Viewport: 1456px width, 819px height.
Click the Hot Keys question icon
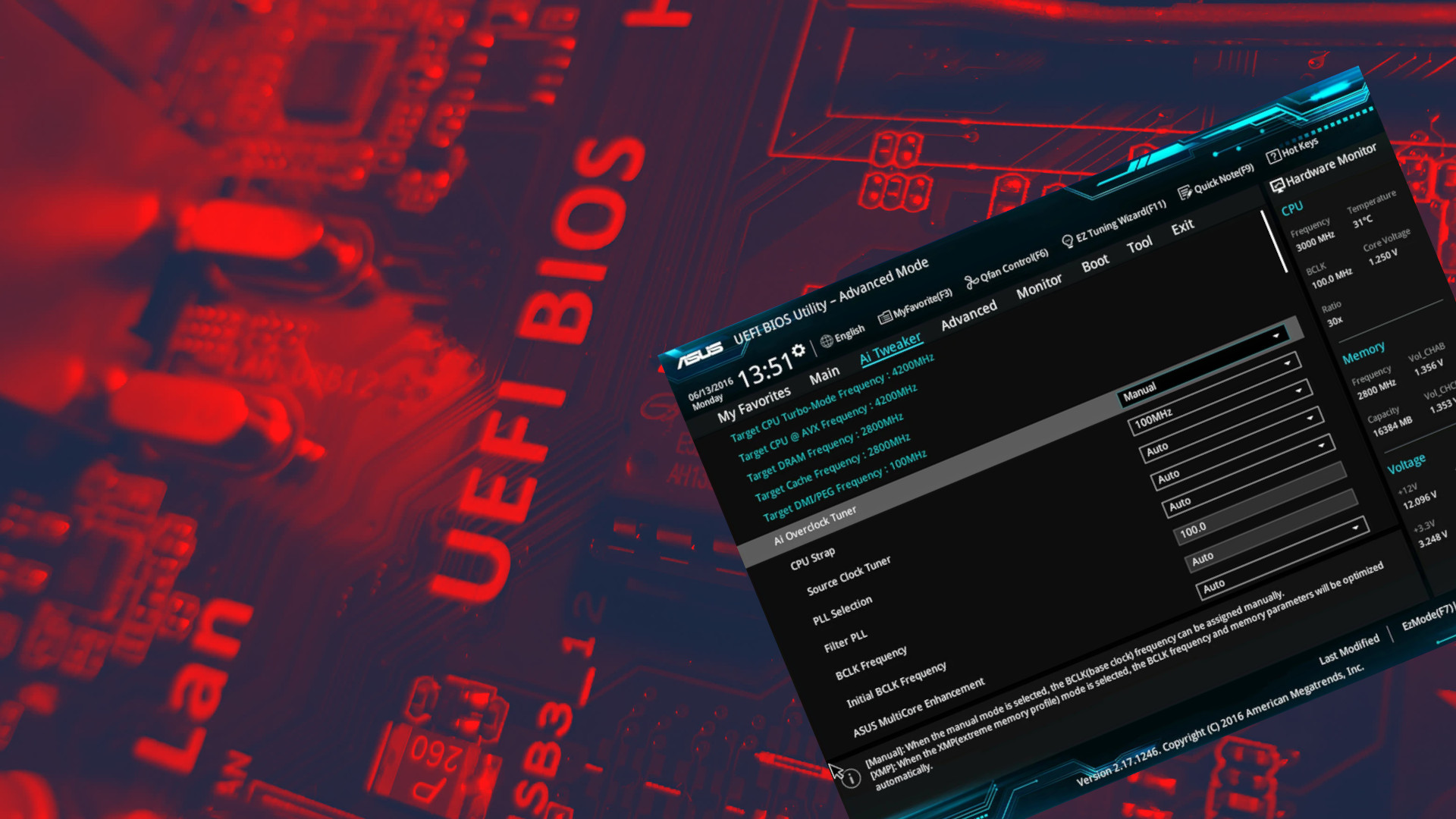(x=1273, y=156)
